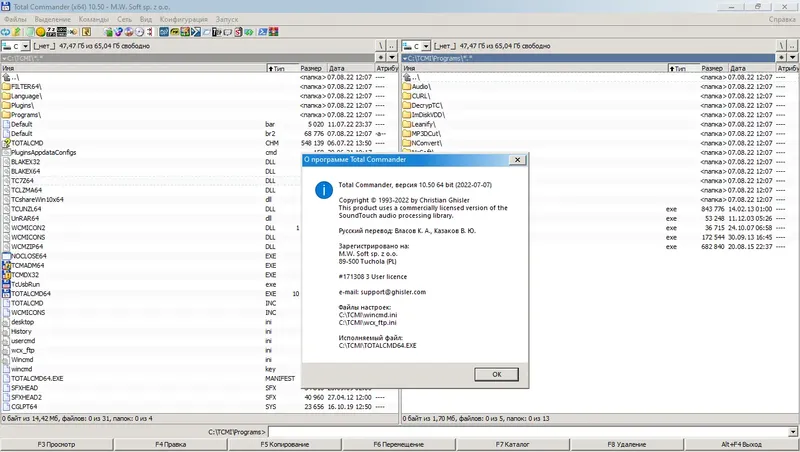Click the black letter T toolbar icon
This screenshot has height=452, width=800.
(216, 32)
